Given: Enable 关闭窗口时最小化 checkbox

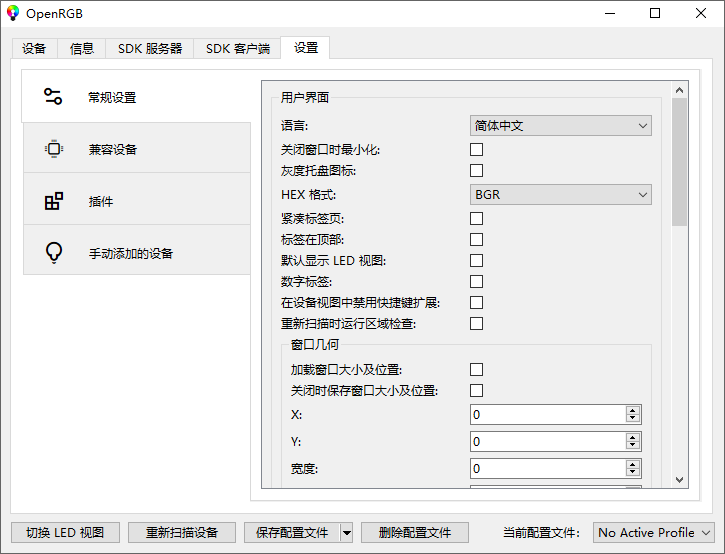Looking at the screenshot, I should (x=476, y=149).
